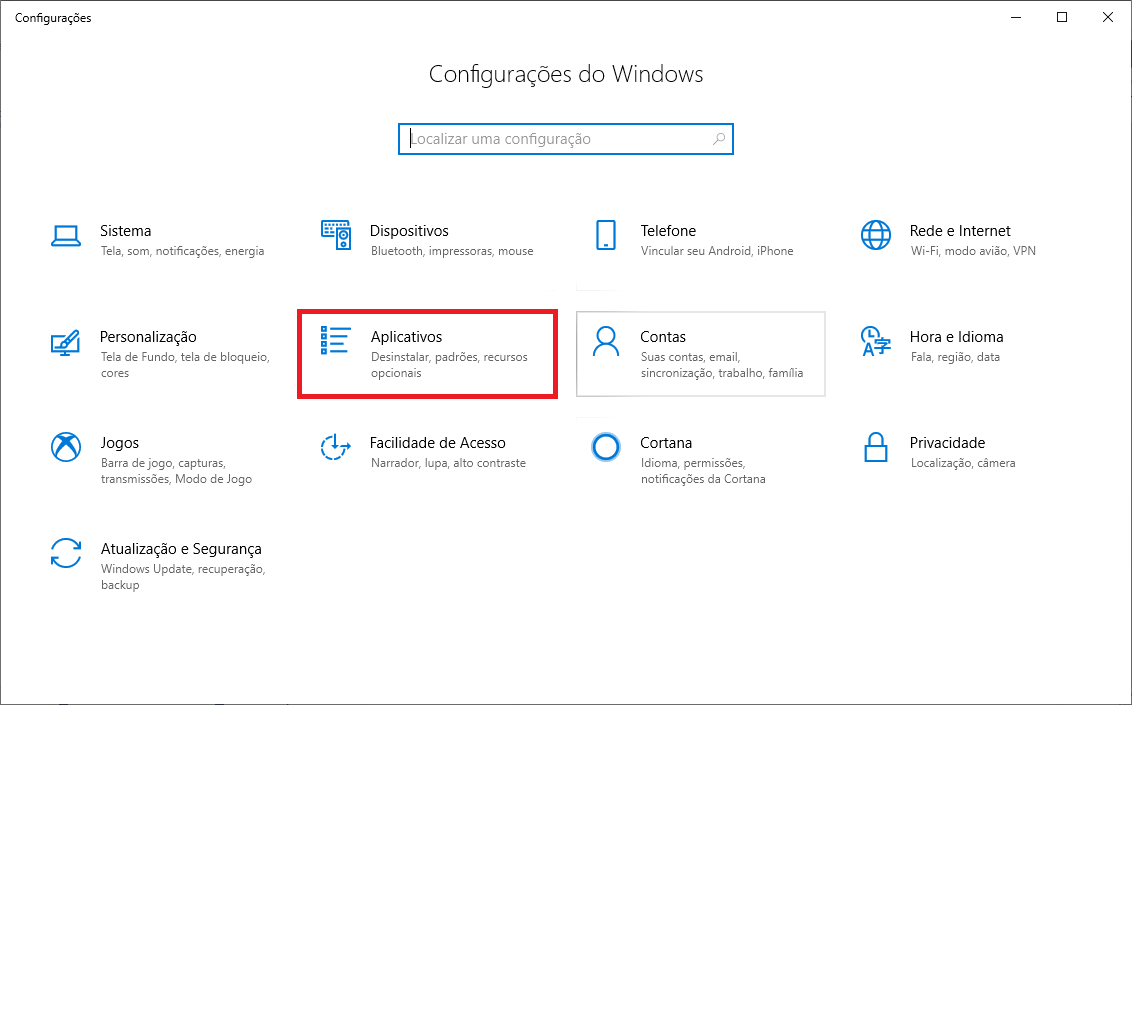
Task: Focus the 'Localizar uma configuração' search field
Action: [x=560, y=139]
